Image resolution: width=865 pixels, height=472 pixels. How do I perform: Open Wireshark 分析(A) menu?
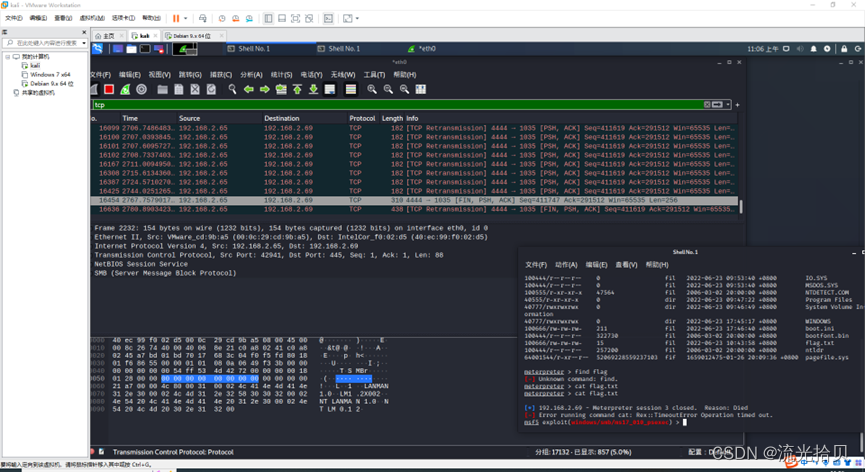[251, 74]
